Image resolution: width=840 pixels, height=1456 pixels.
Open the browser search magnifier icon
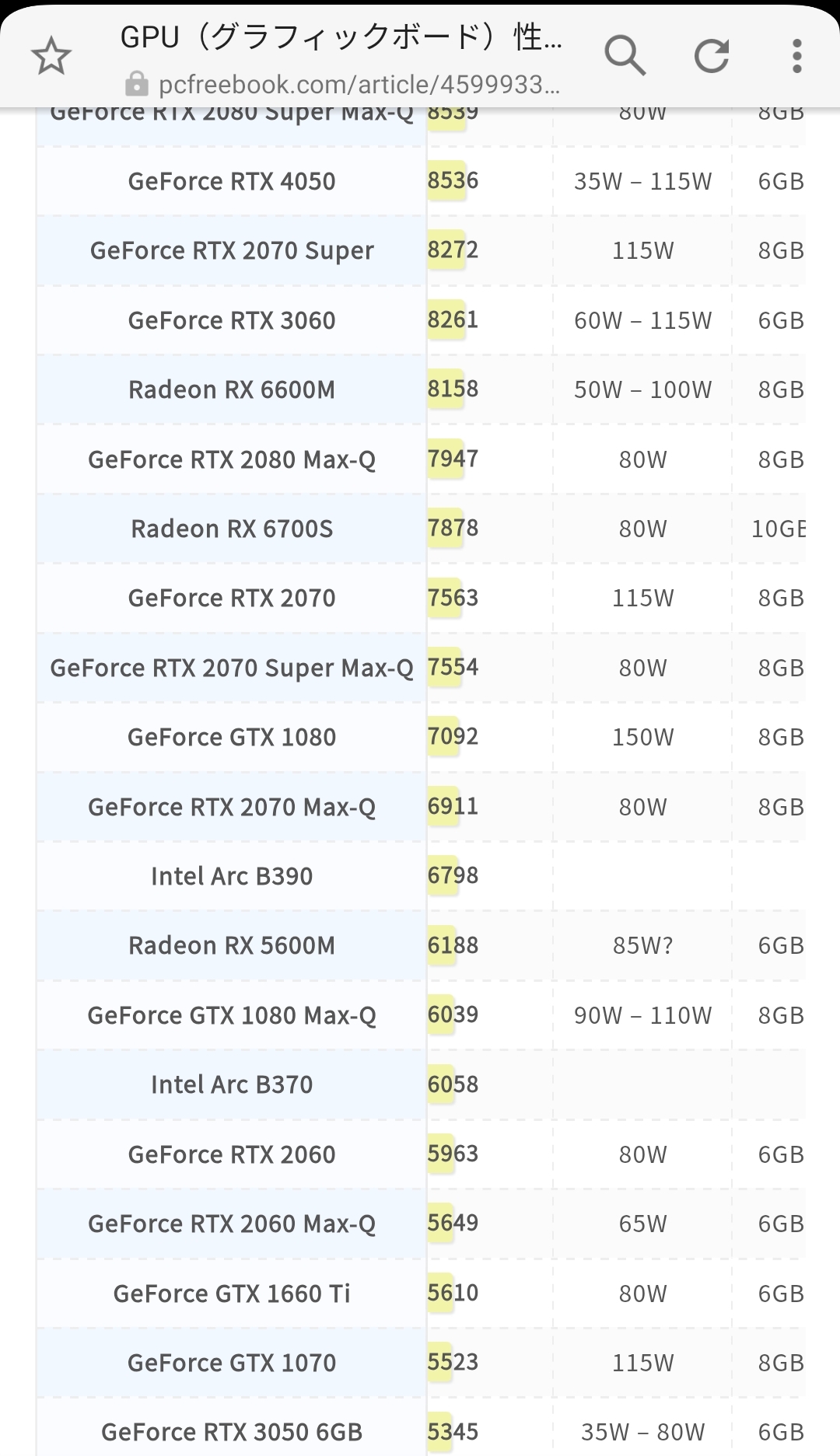point(625,56)
